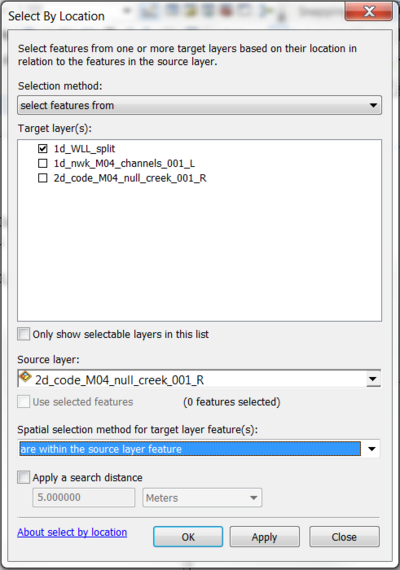This screenshot has width=400, height=570.
Task: Click the OK button
Action: (x=188, y=537)
